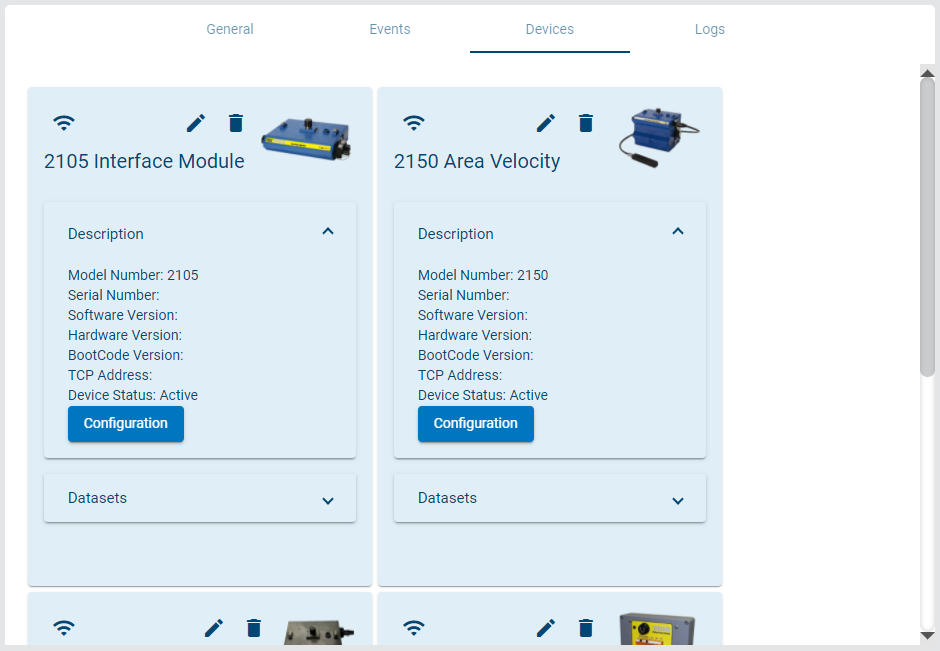Image resolution: width=940 pixels, height=651 pixels.
Task: Click 'Hardware Version:' on 2105 card
Action: [125, 335]
